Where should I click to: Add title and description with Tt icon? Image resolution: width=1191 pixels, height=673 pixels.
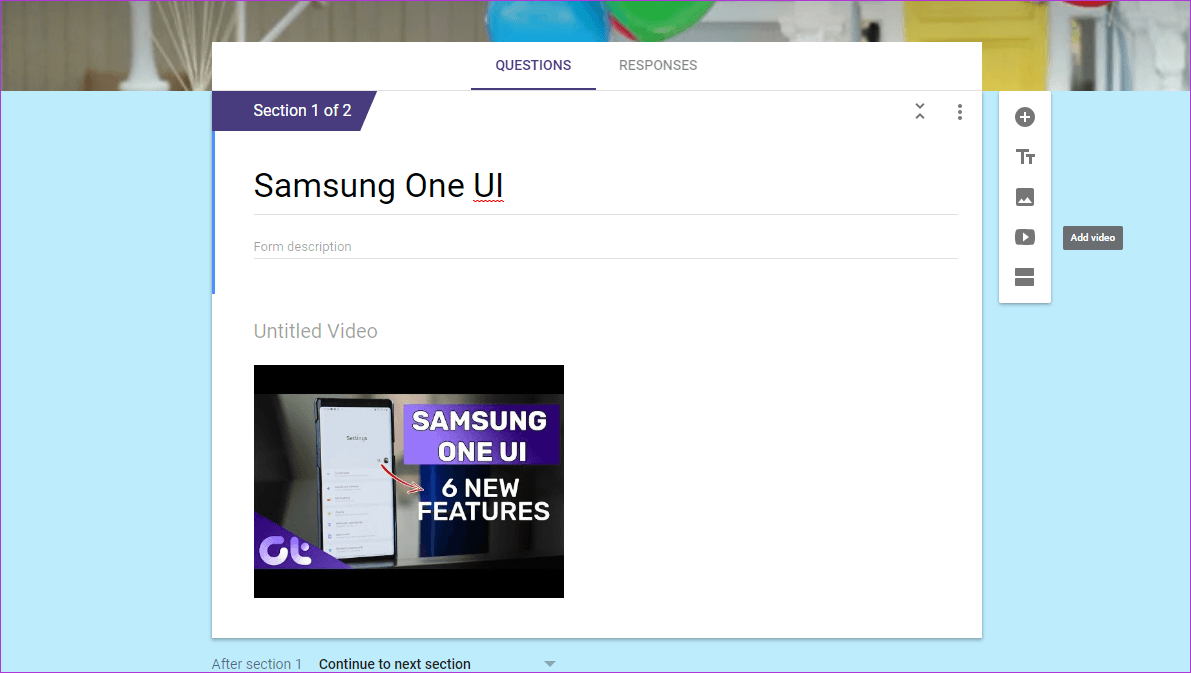[1025, 157]
